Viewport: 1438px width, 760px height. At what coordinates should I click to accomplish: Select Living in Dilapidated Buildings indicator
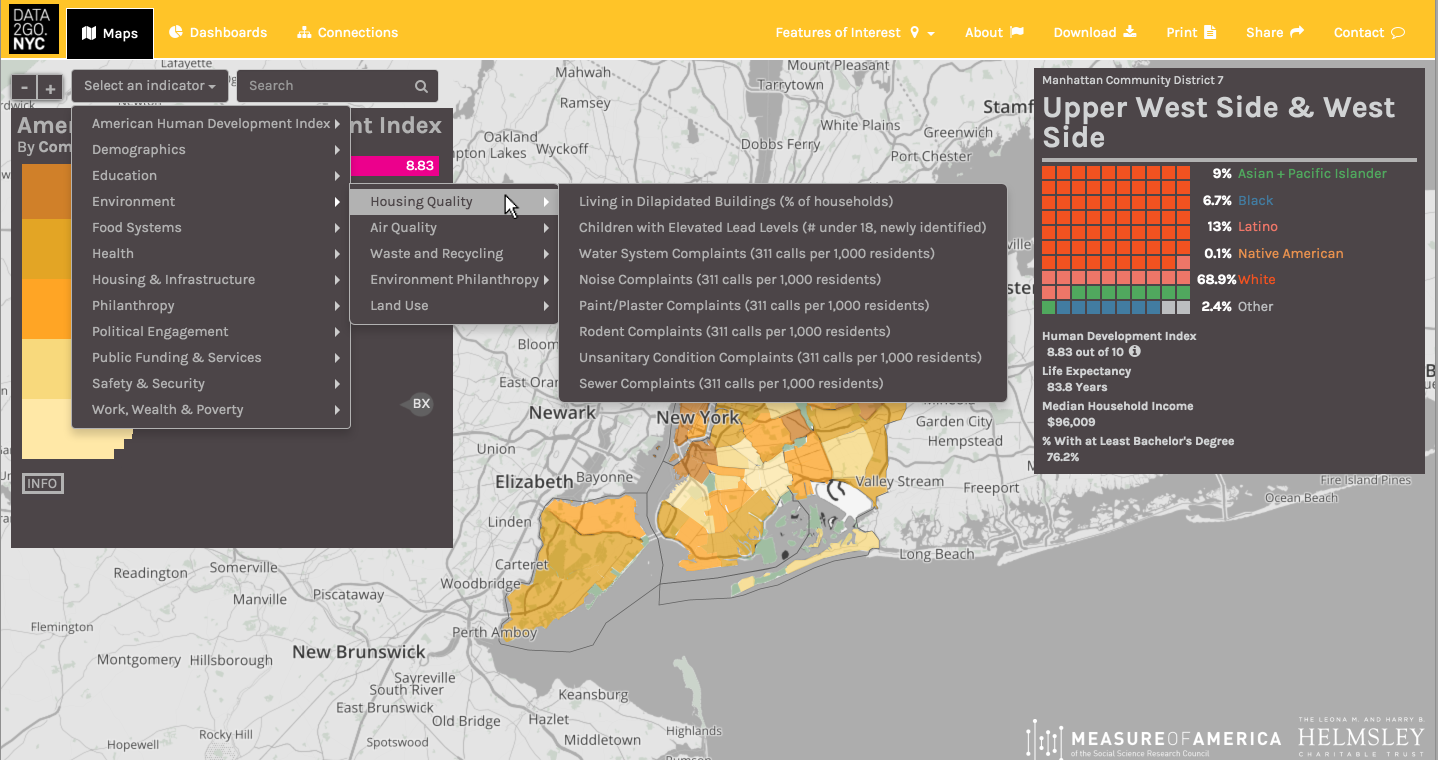782,202
